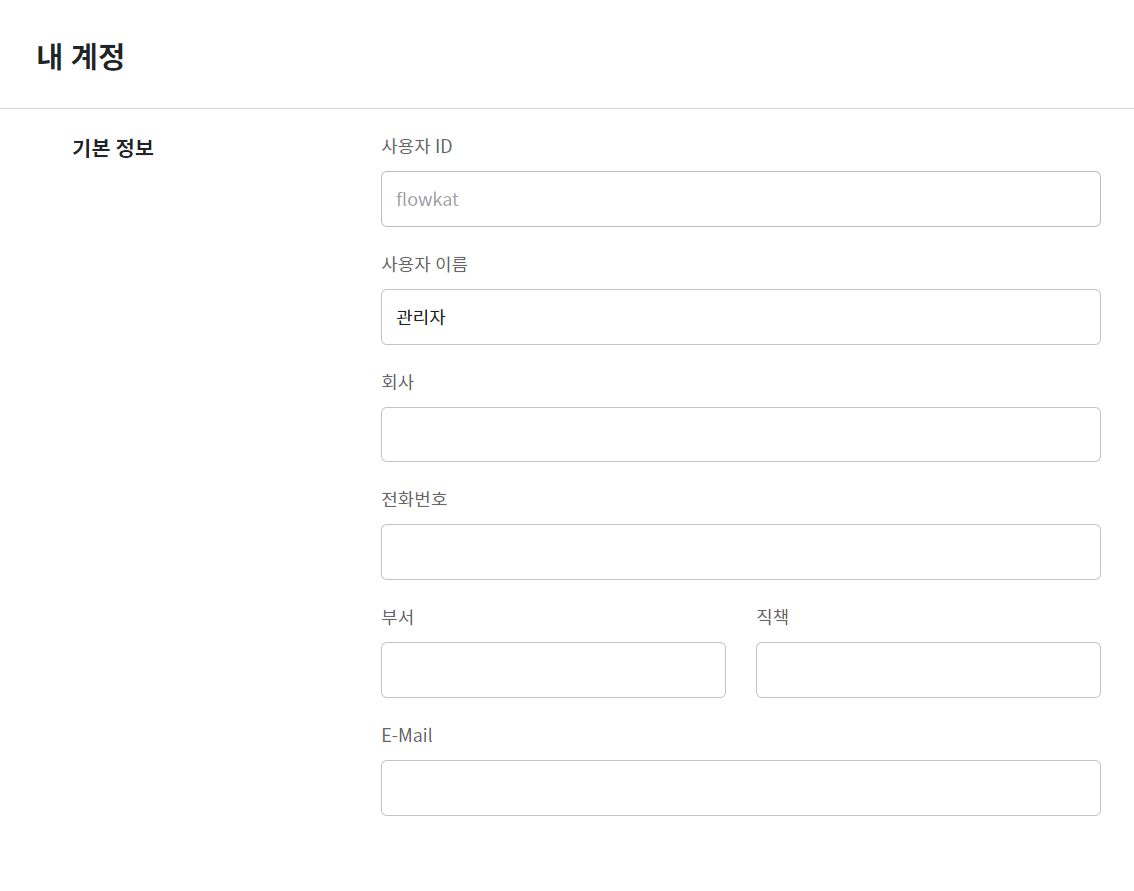1134x891 pixels.
Task: Click into the 회사 input field
Action: coord(740,435)
